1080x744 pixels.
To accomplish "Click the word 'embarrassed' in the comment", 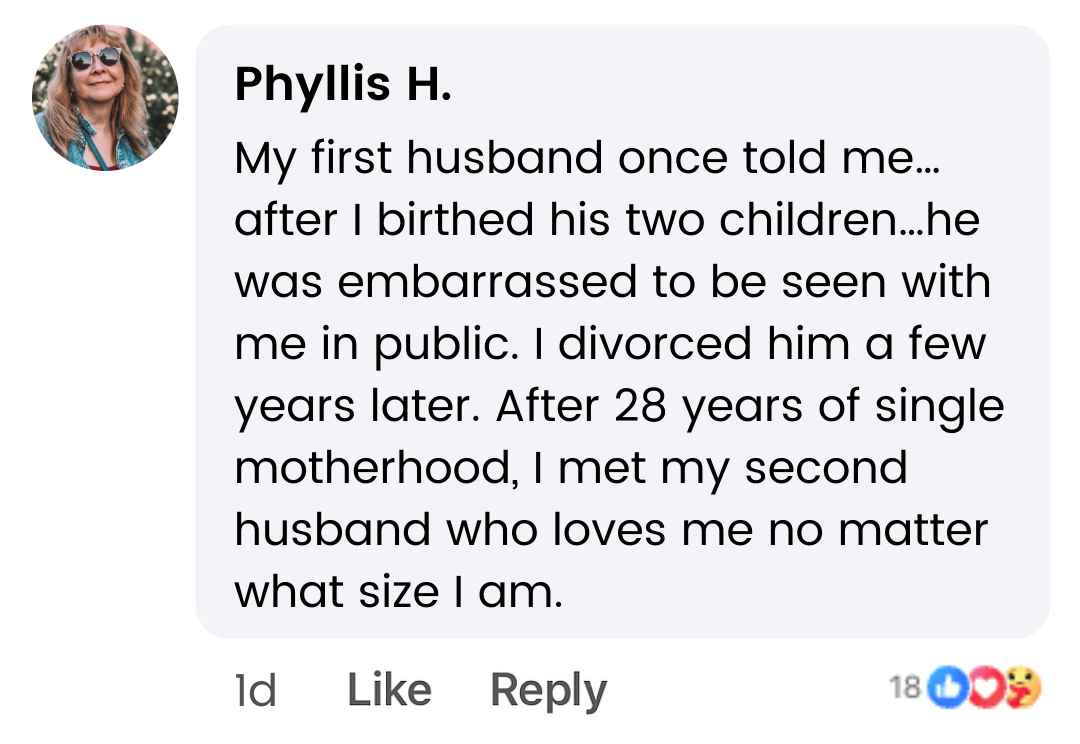I will [487, 282].
